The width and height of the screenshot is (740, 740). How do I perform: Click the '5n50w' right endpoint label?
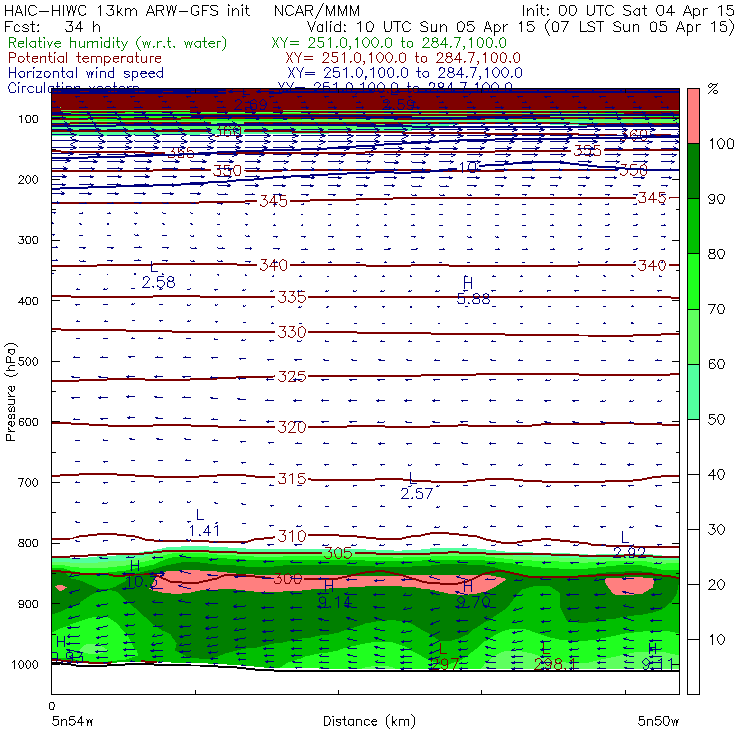tap(658, 722)
